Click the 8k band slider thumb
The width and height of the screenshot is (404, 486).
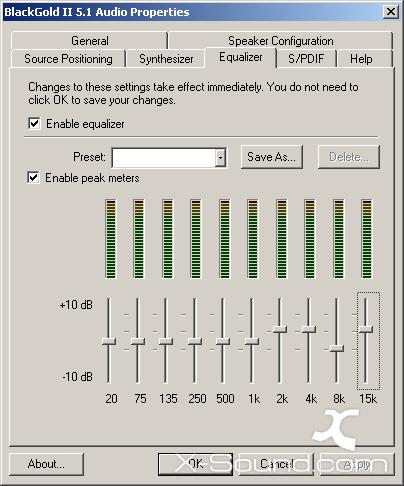pyautogui.click(x=337, y=348)
